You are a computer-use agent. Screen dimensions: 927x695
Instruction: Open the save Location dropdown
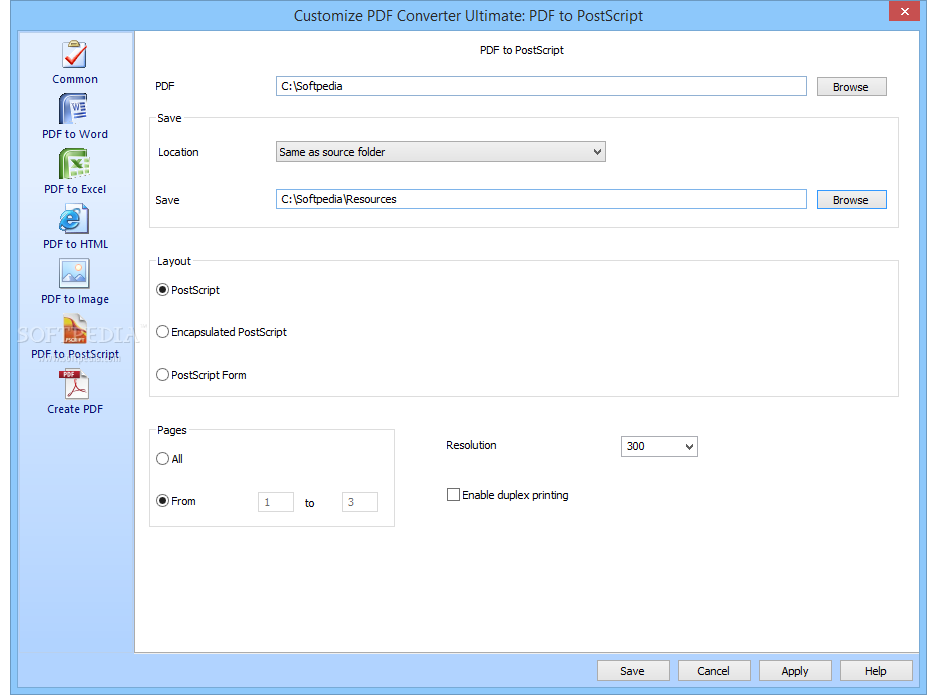pyautogui.click(x=440, y=152)
